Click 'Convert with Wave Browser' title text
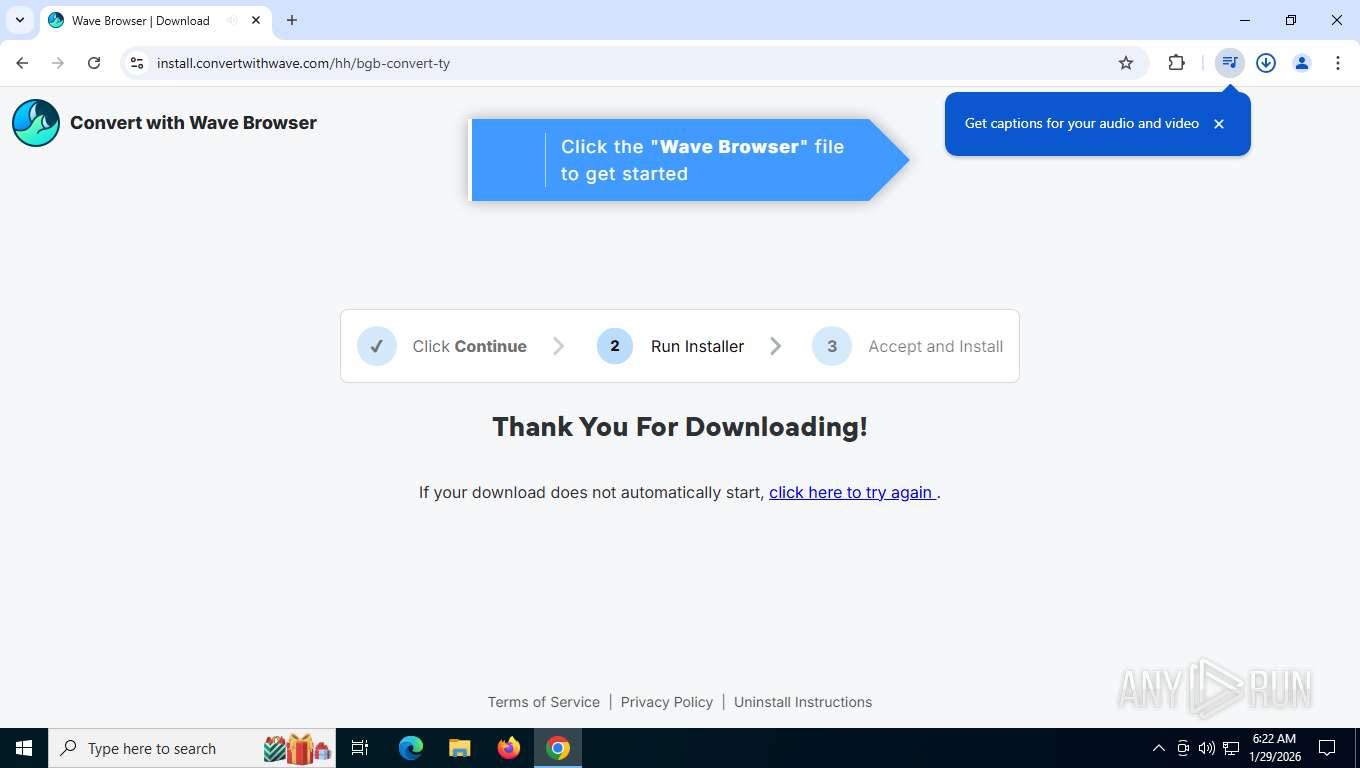This screenshot has width=1360, height=768. (193, 123)
